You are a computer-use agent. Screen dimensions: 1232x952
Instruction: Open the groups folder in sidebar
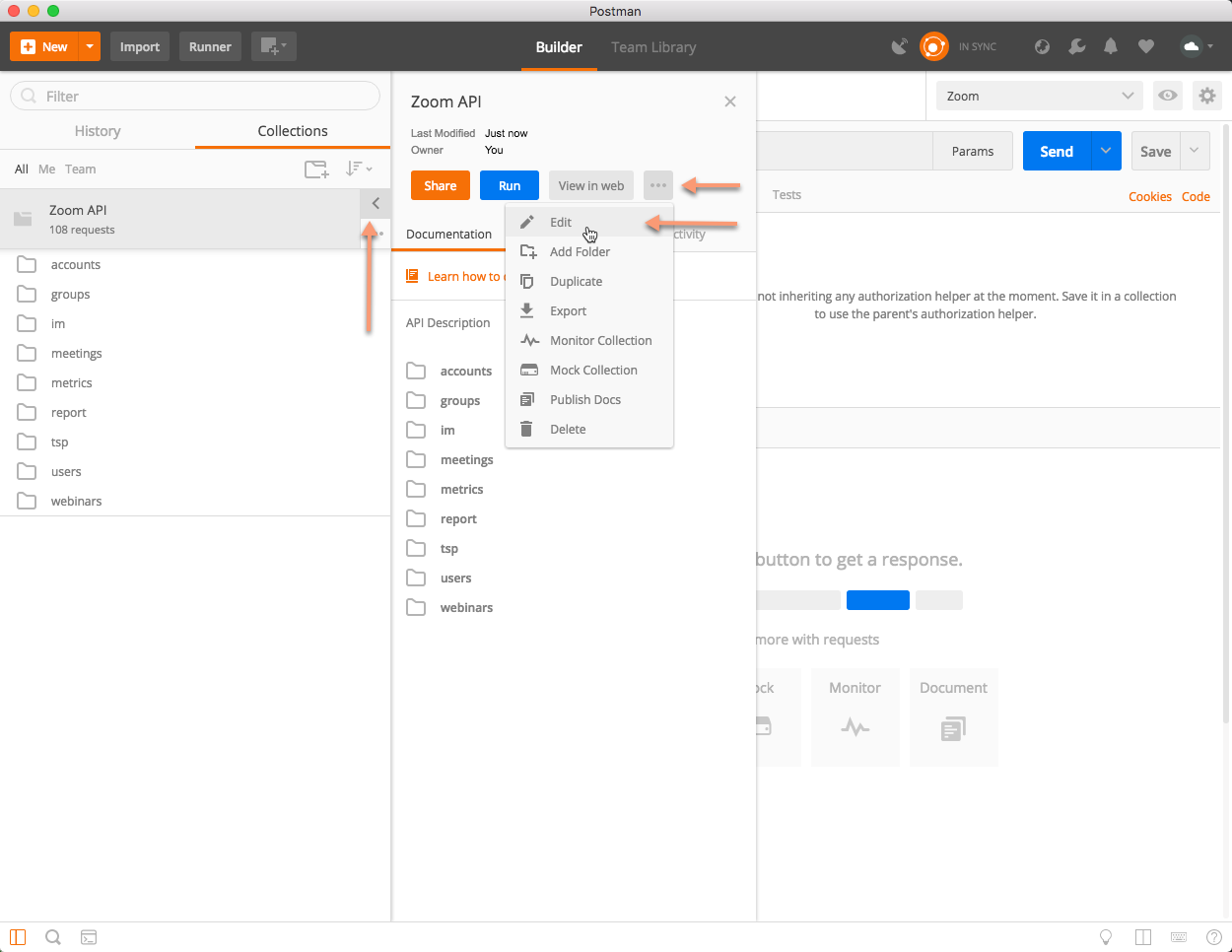(195, 294)
